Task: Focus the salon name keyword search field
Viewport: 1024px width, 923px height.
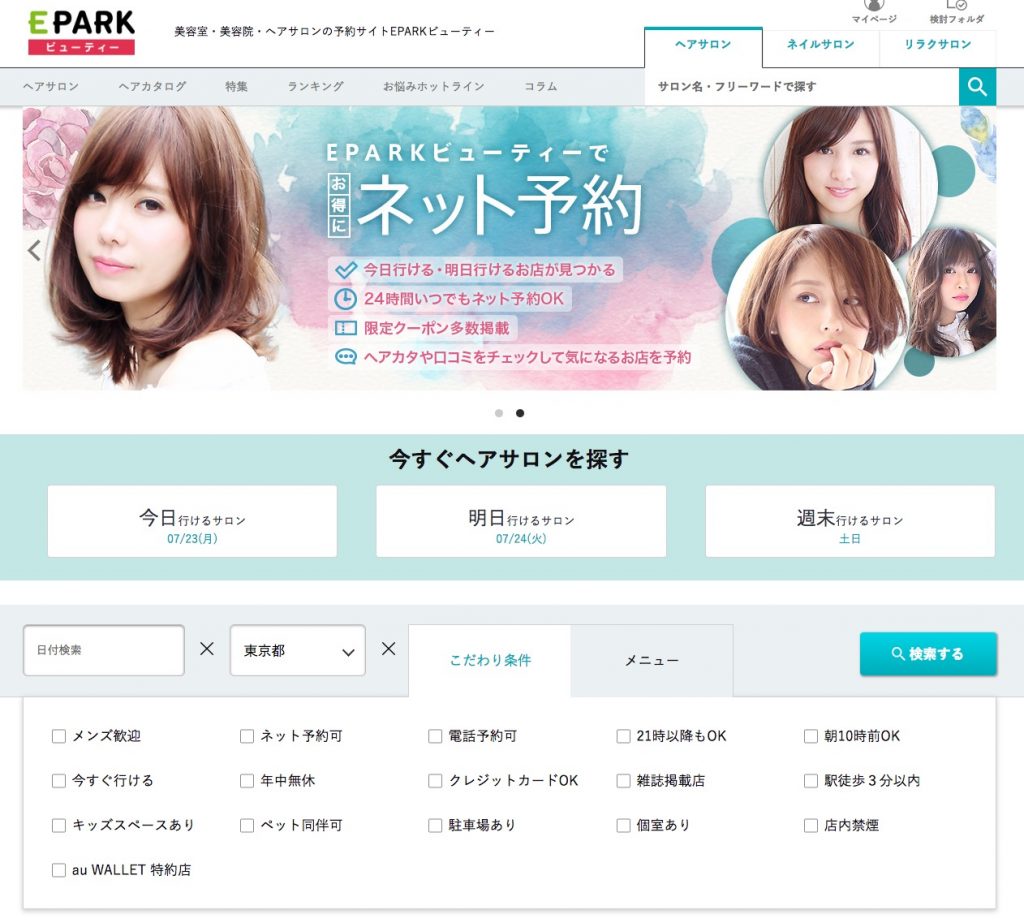Action: click(x=801, y=86)
